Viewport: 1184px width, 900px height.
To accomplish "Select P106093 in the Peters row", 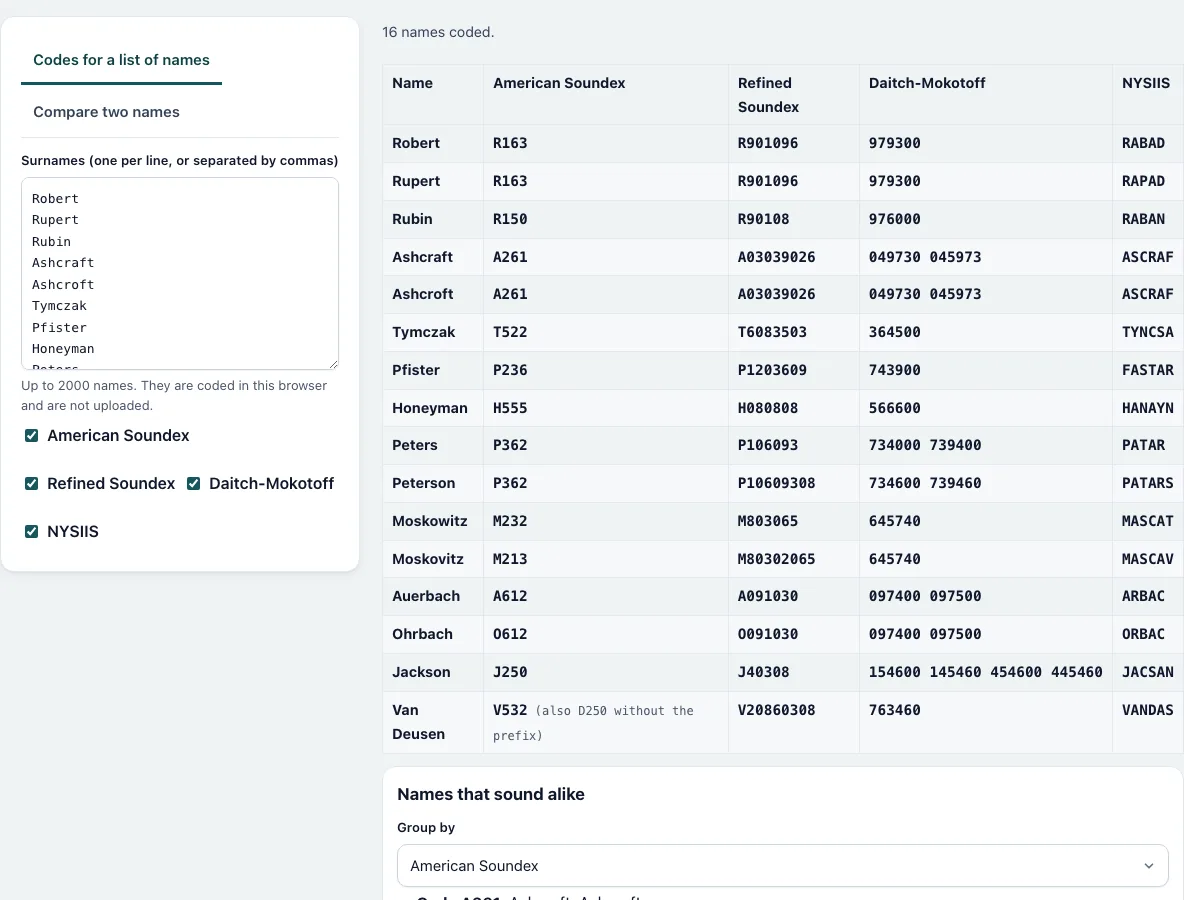I will [x=768, y=445].
